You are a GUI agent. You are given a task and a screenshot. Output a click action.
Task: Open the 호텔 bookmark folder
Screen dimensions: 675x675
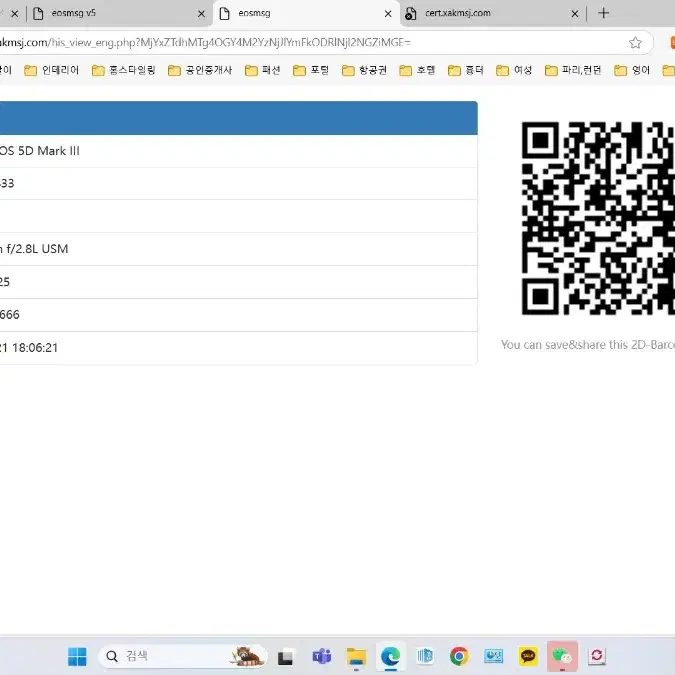[x=417, y=70]
